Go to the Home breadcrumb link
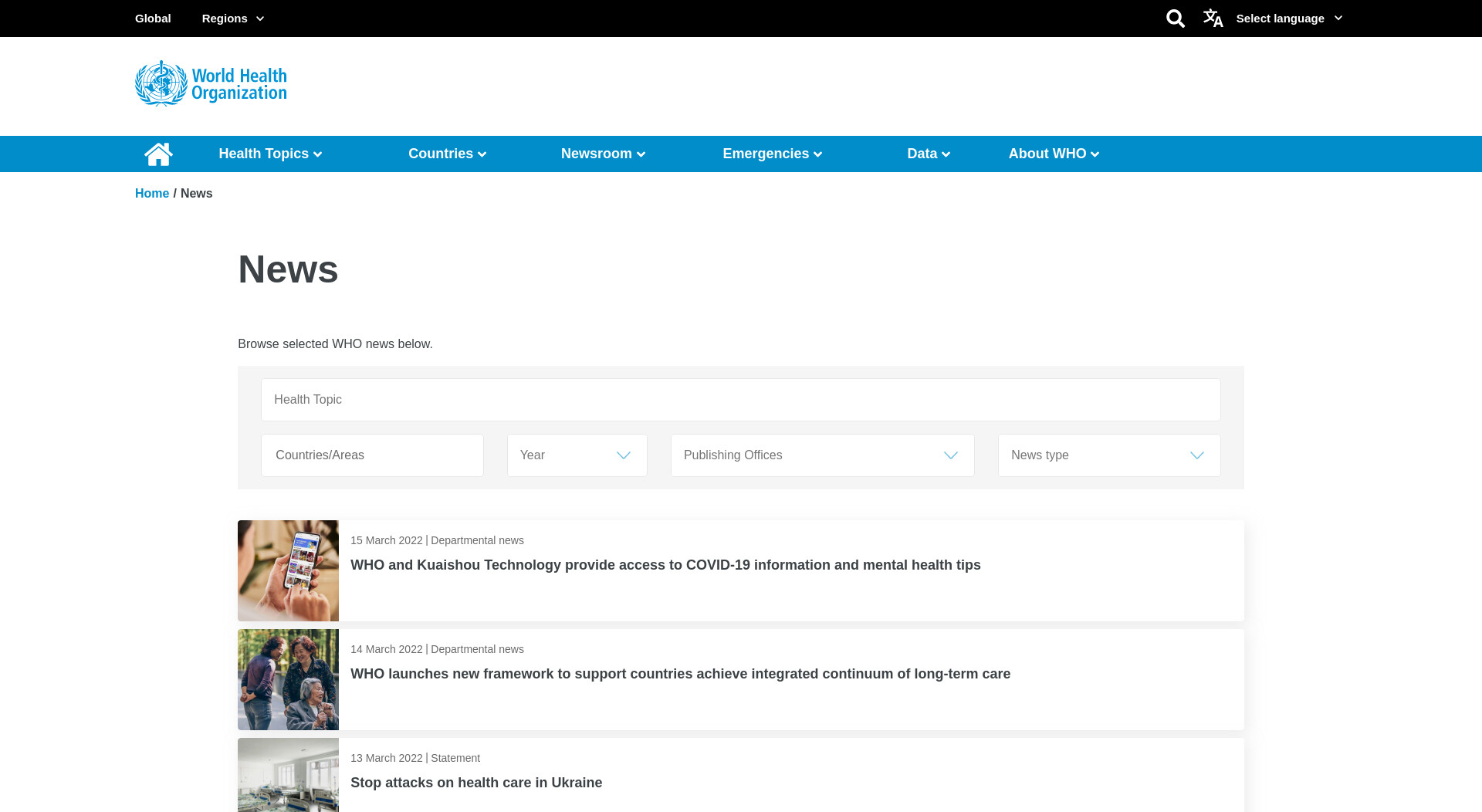The width and height of the screenshot is (1482, 812). (152, 194)
